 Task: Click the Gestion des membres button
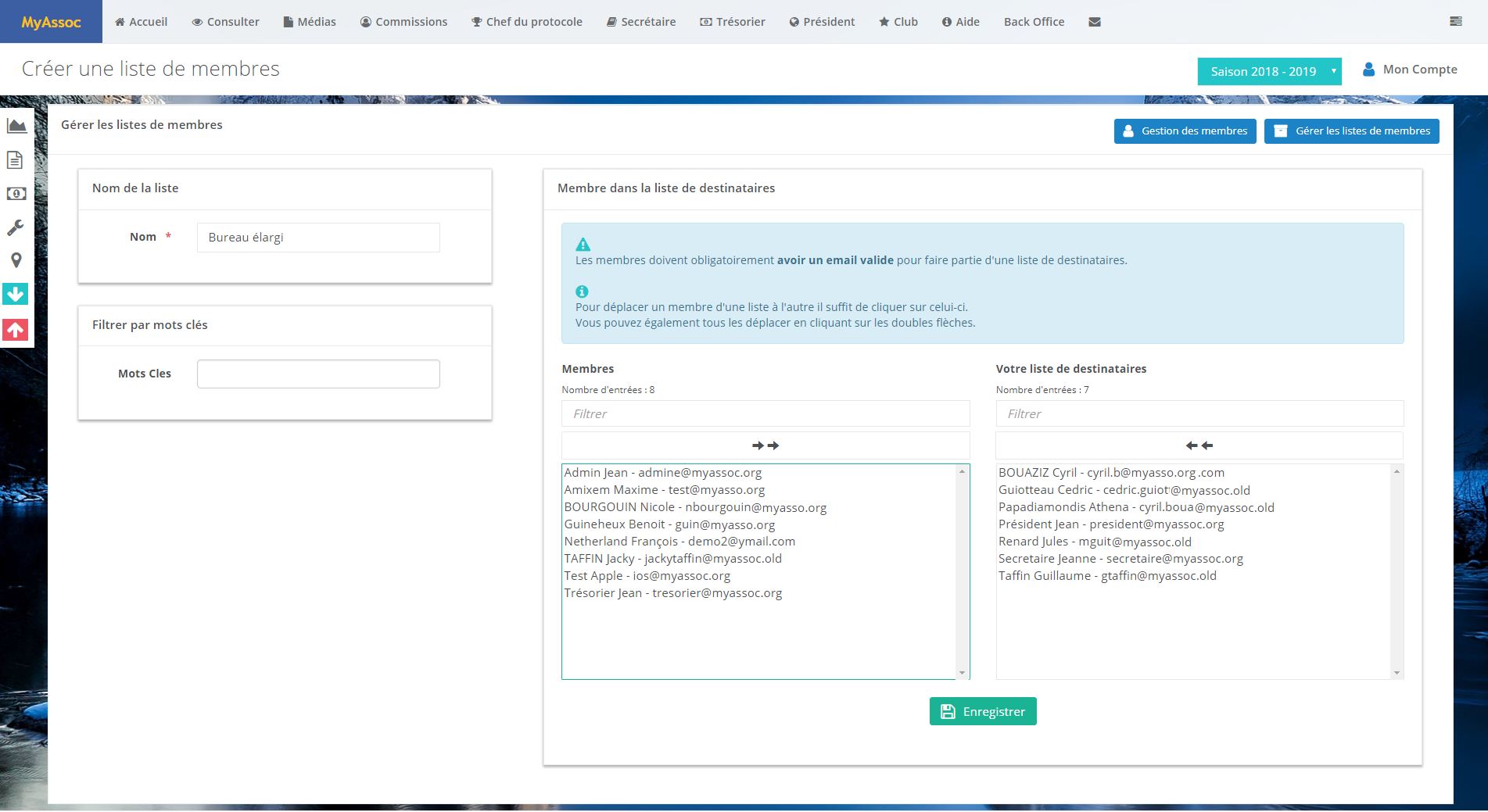pyautogui.click(x=1185, y=131)
